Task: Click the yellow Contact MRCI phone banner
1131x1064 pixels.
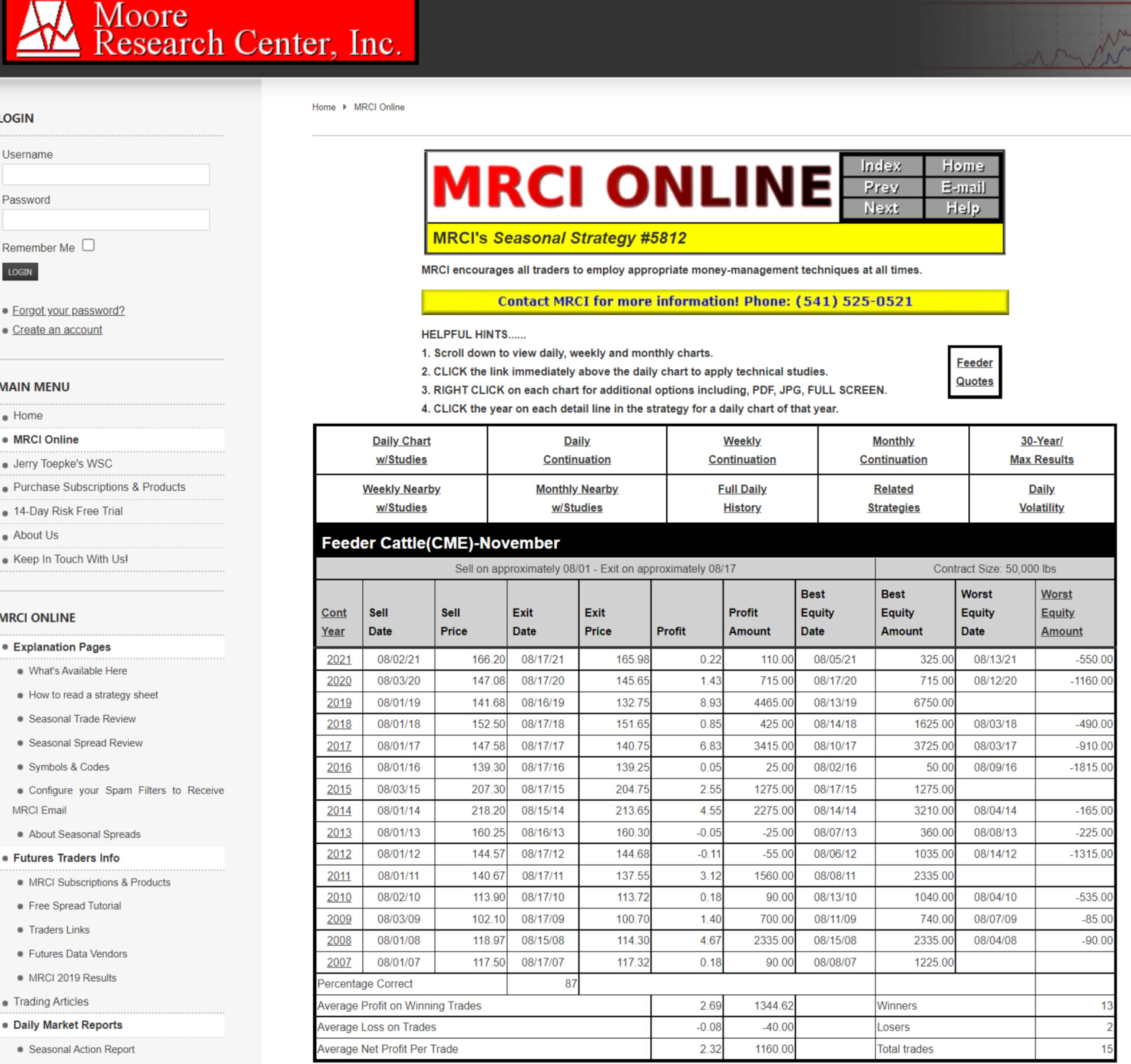Action: (715, 302)
